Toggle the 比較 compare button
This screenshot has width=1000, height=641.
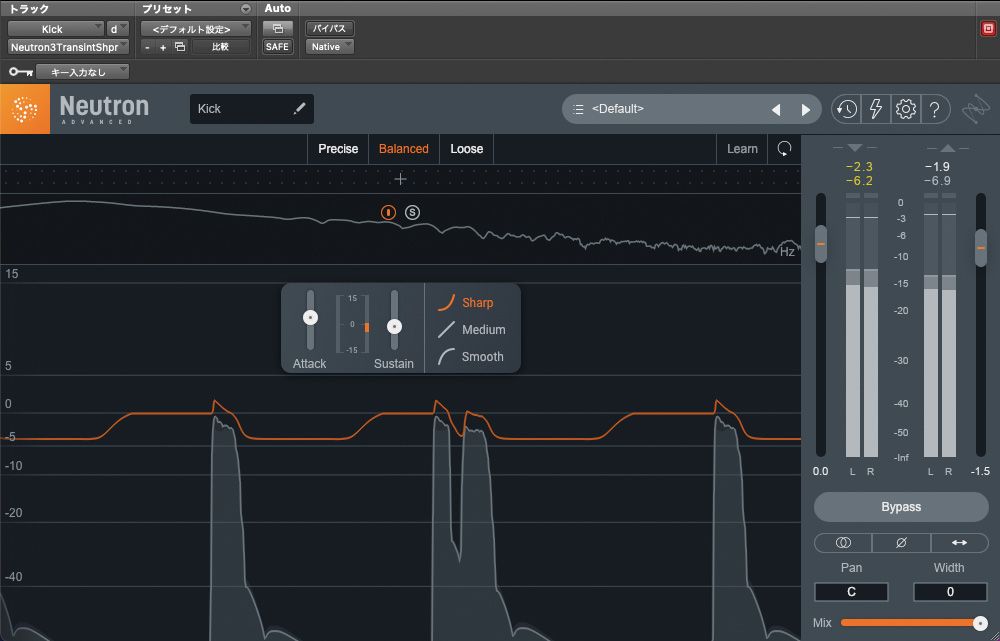tap(221, 47)
